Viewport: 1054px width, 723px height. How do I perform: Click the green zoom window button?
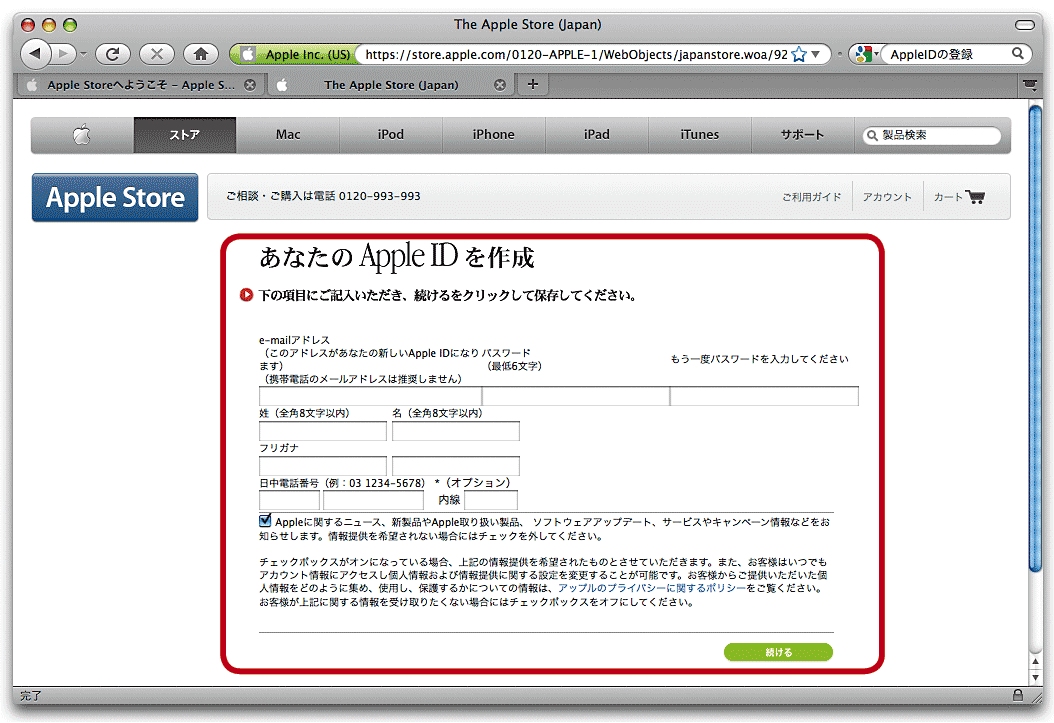coord(70,25)
